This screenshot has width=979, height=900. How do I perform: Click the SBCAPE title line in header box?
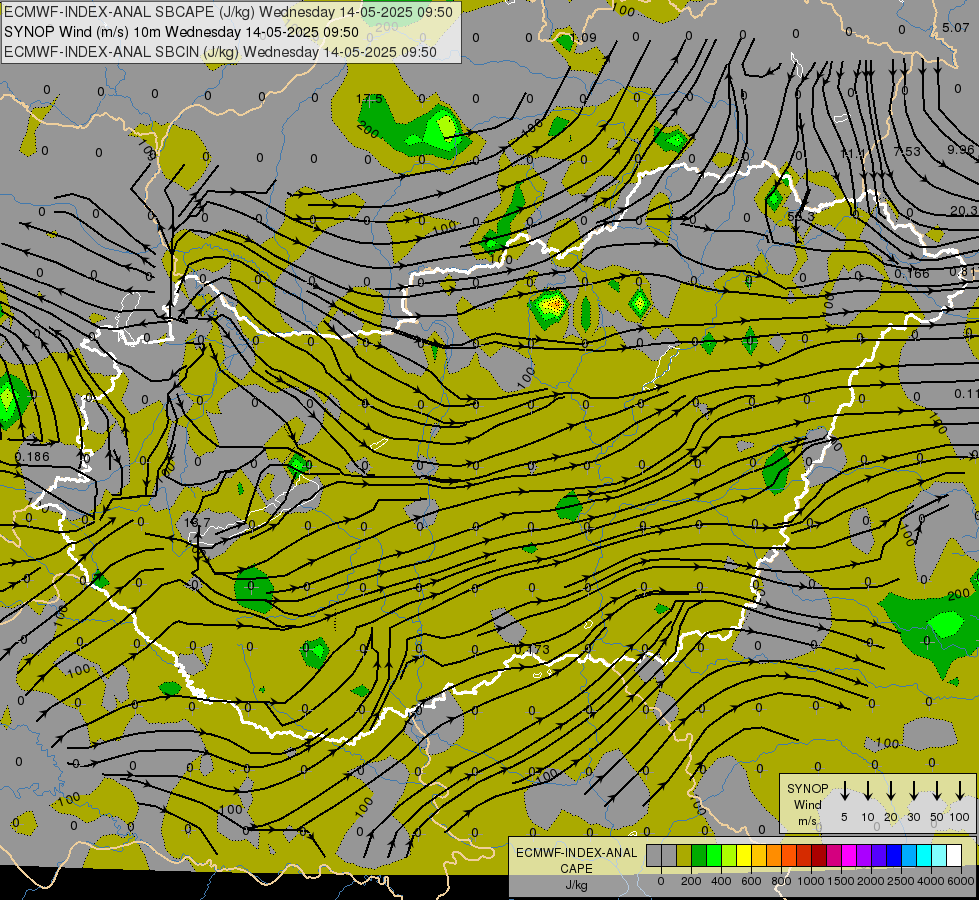pos(228,12)
